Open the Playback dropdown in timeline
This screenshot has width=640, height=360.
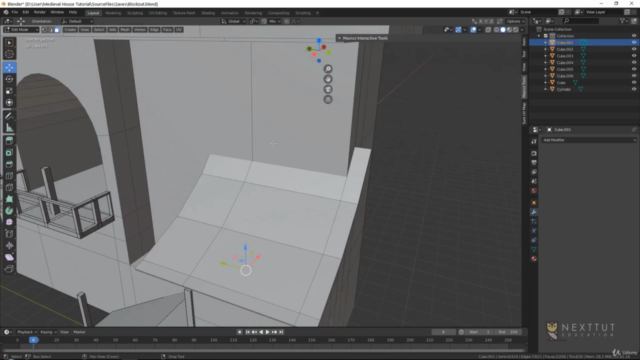click(x=27, y=332)
